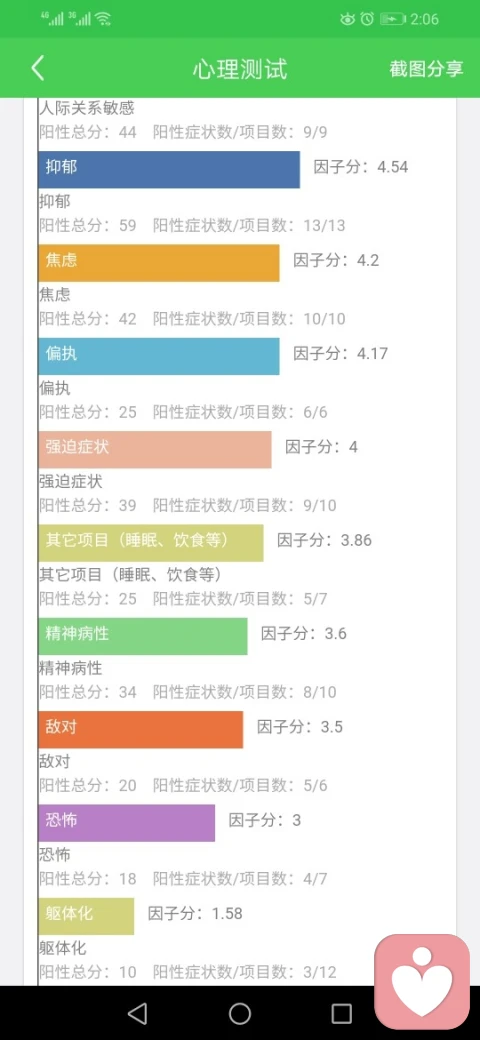This screenshot has height=1040, width=480.
Task: Tap the back arrow in header
Action: click(38, 68)
